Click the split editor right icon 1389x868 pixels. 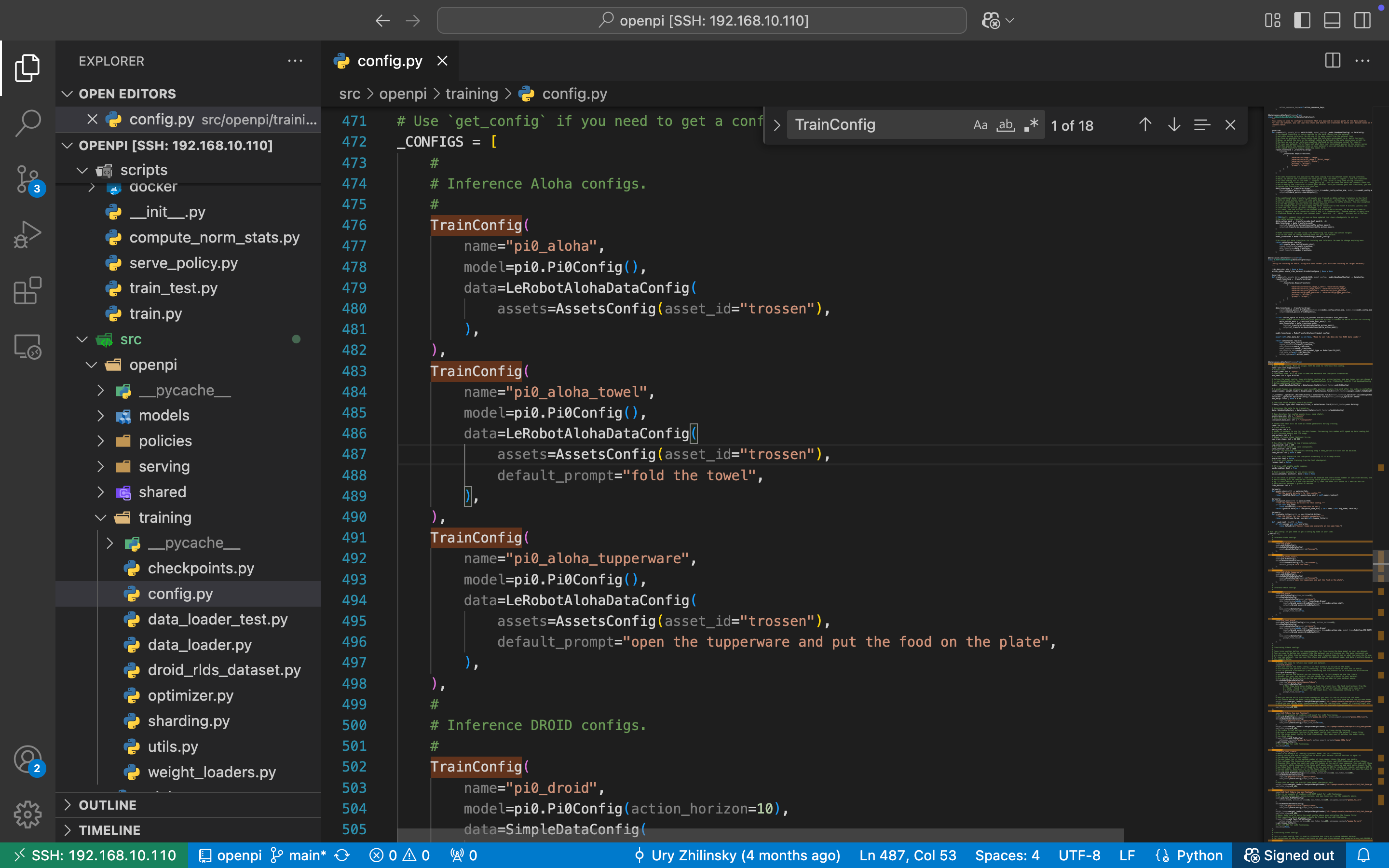pyautogui.click(x=1332, y=60)
